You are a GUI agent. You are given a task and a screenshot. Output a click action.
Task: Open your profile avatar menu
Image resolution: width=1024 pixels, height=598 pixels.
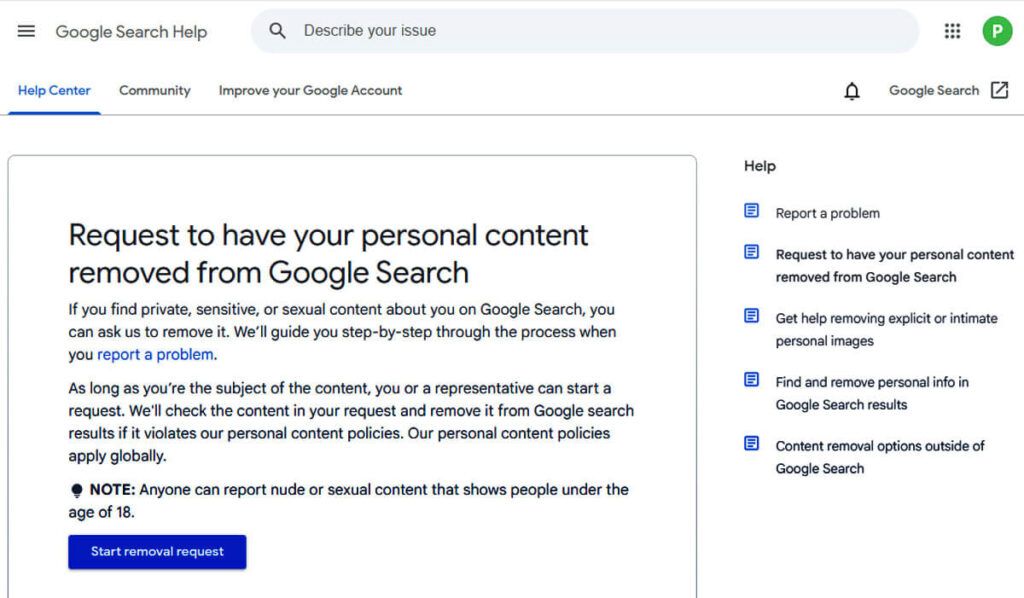click(x=997, y=31)
